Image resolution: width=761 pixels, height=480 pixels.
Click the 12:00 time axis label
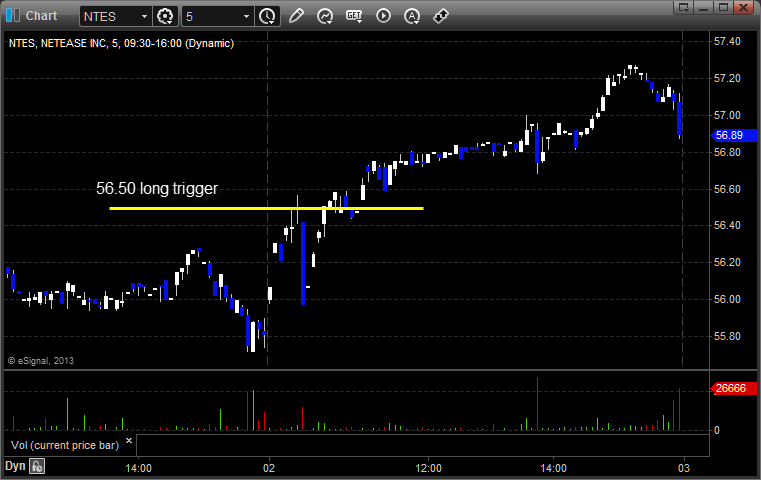(x=429, y=468)
